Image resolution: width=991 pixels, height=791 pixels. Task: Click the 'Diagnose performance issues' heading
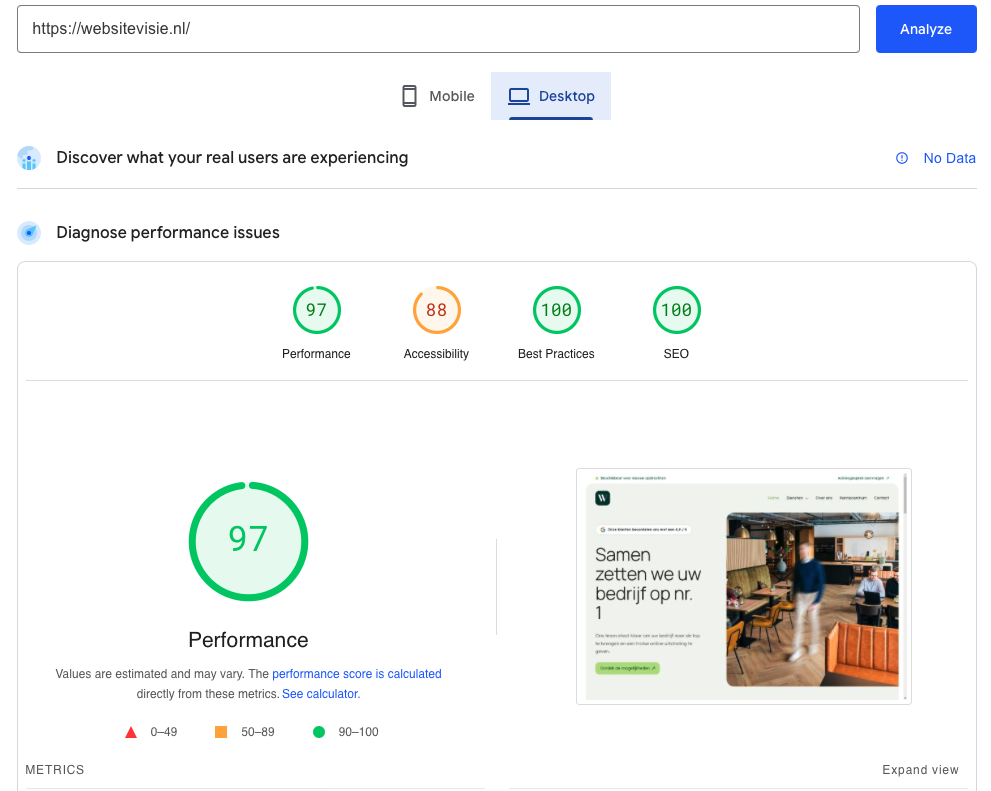point(167,232)
